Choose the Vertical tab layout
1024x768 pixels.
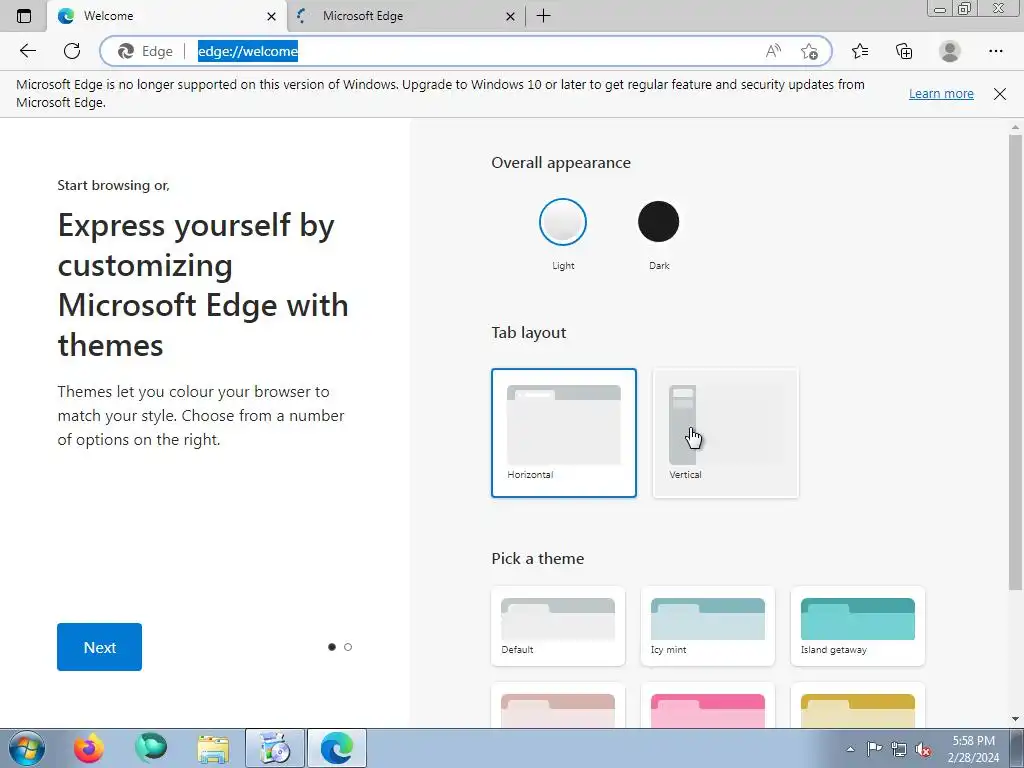pos(726,433)
